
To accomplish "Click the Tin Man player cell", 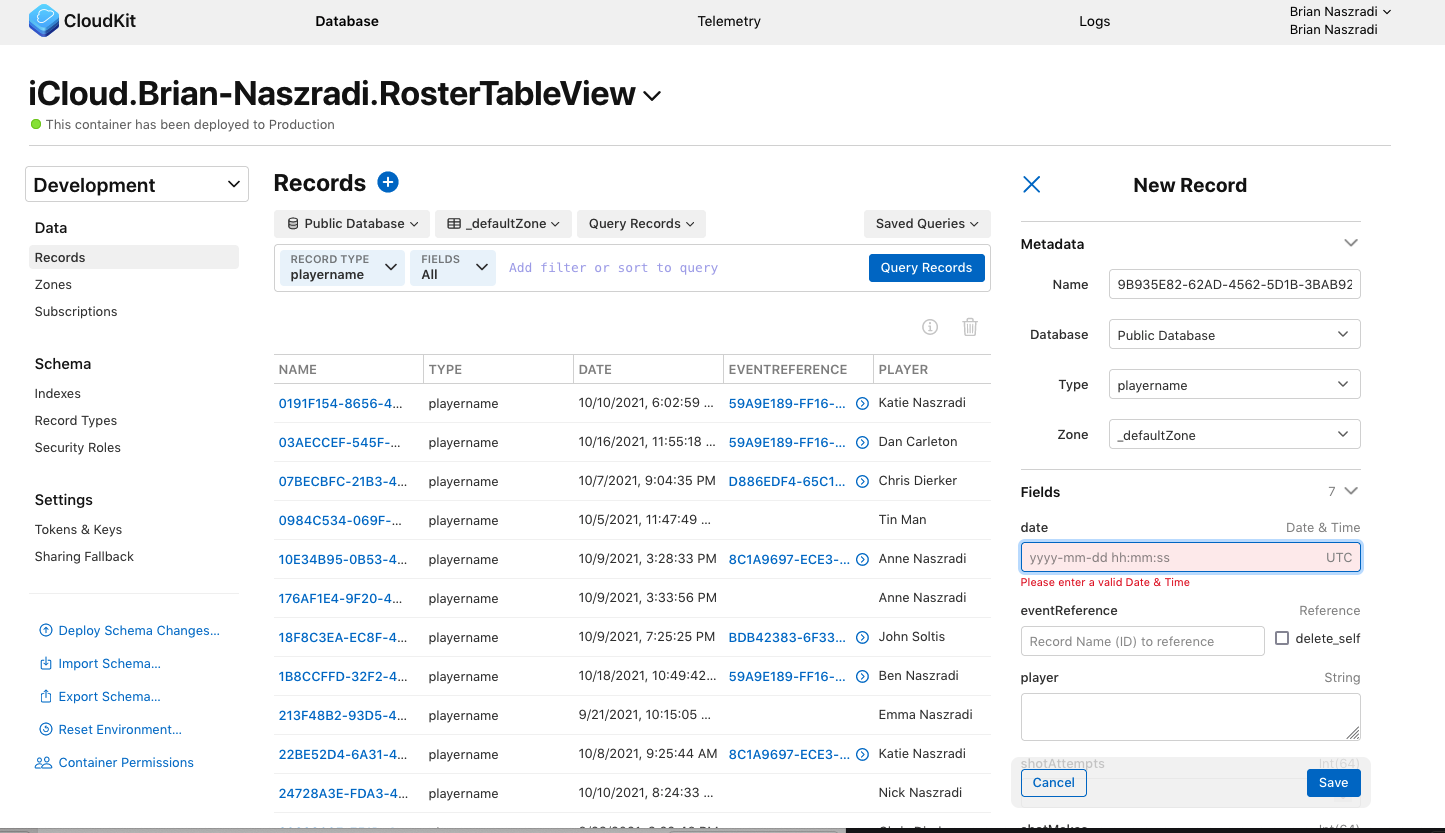I will click(902, 520).
